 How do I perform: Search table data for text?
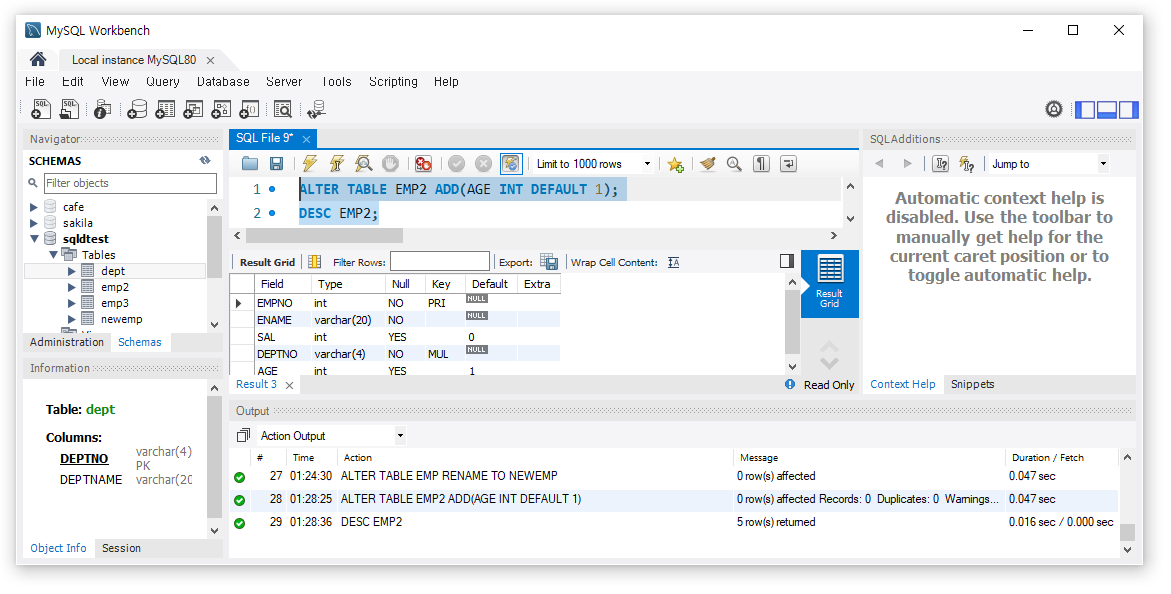282,109
